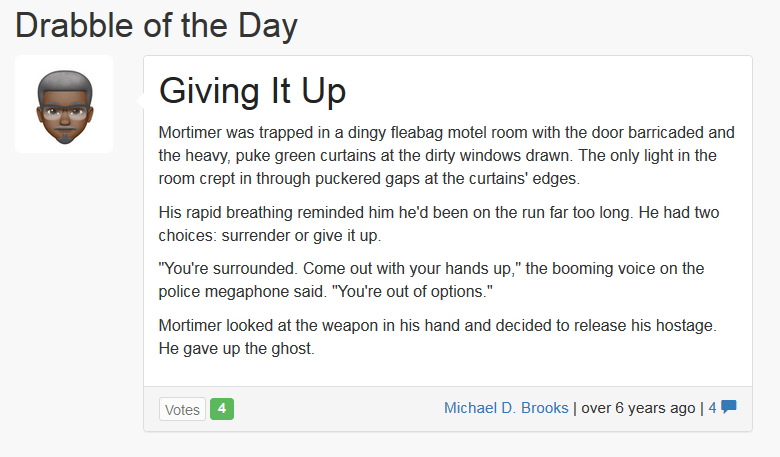
Task: Click the sentence "He gave up the ghost."
Action: point(235,349)
